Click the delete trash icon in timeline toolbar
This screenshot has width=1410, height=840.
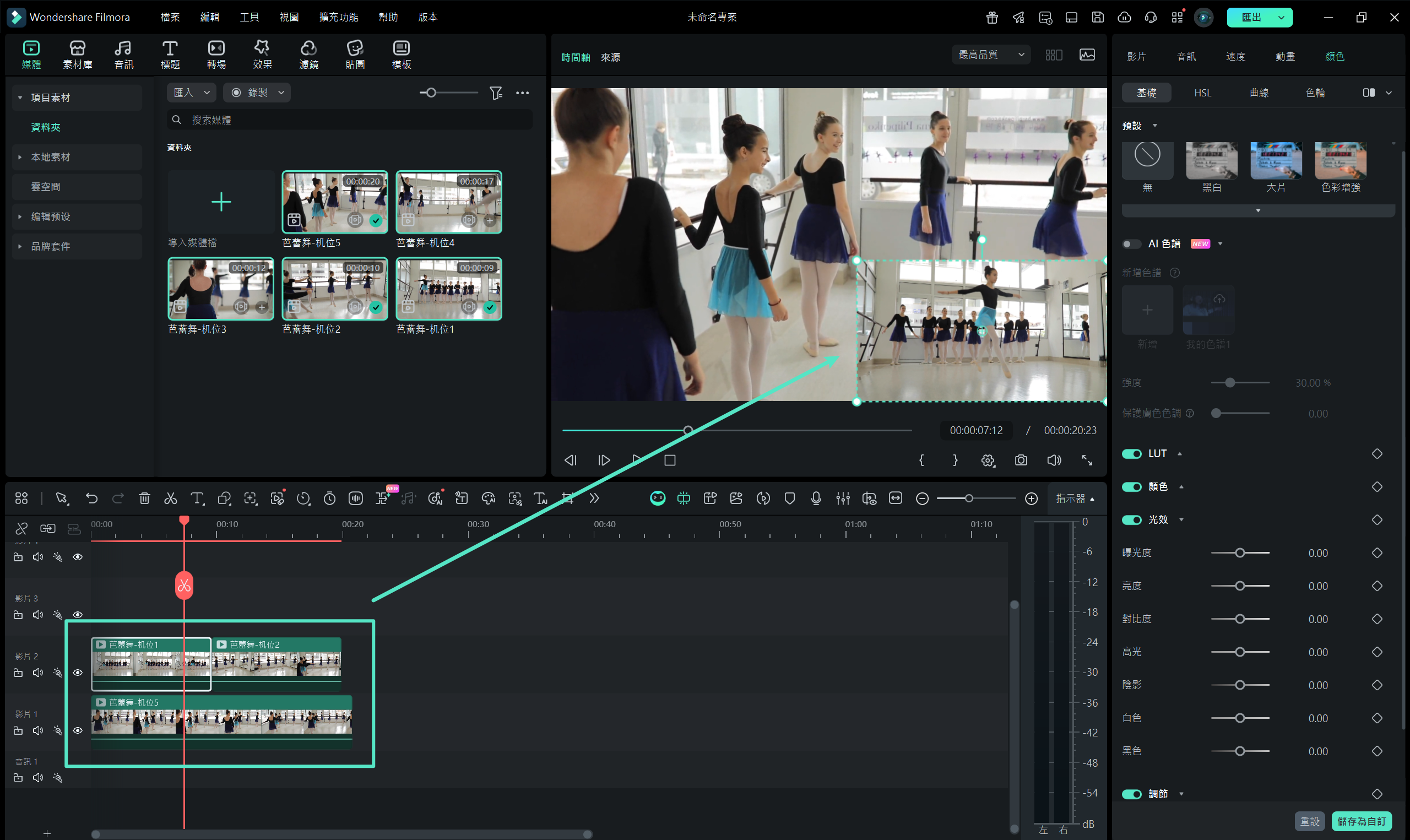point(144,498)
